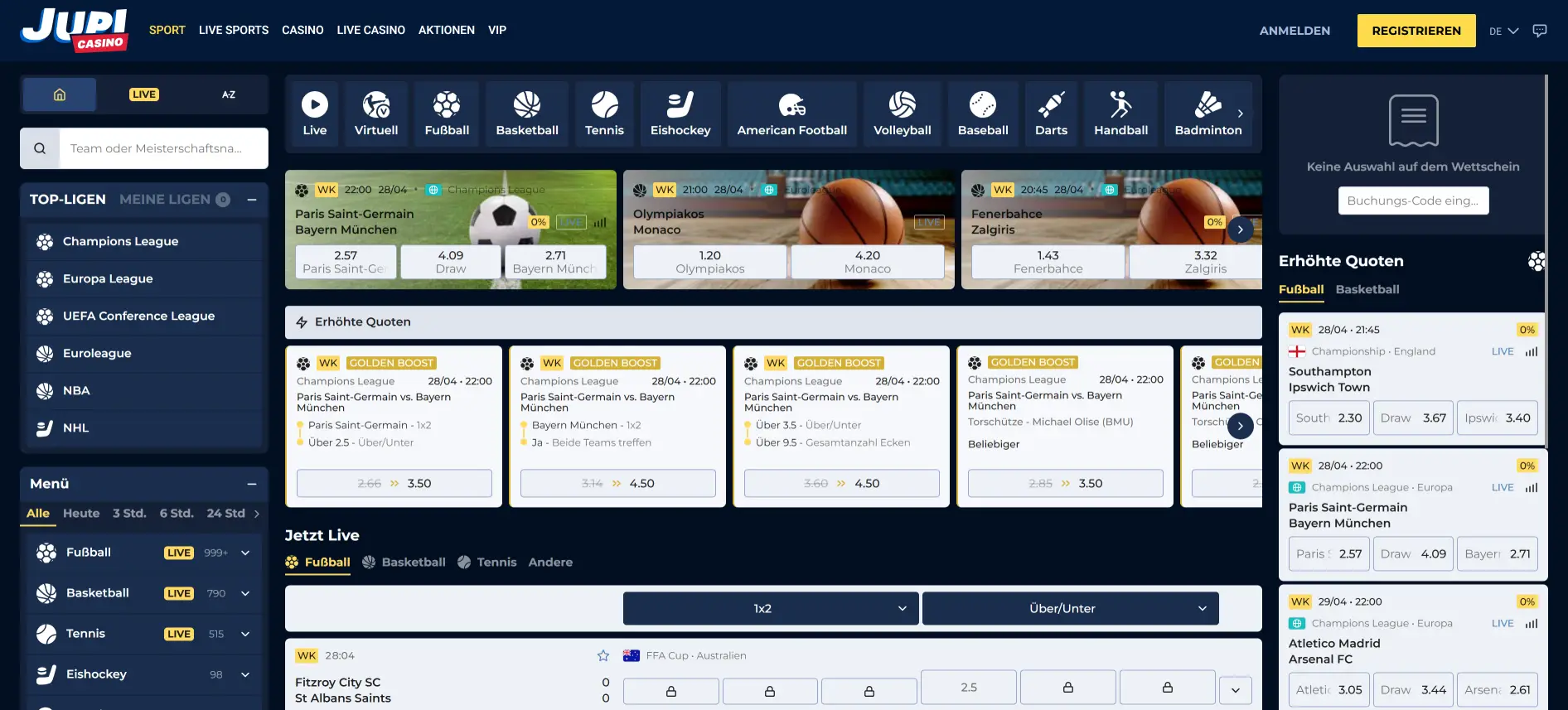The image size is (1568, 710).
Task: Open NBA in Top-Ligen list
Action: coord(144,390)
